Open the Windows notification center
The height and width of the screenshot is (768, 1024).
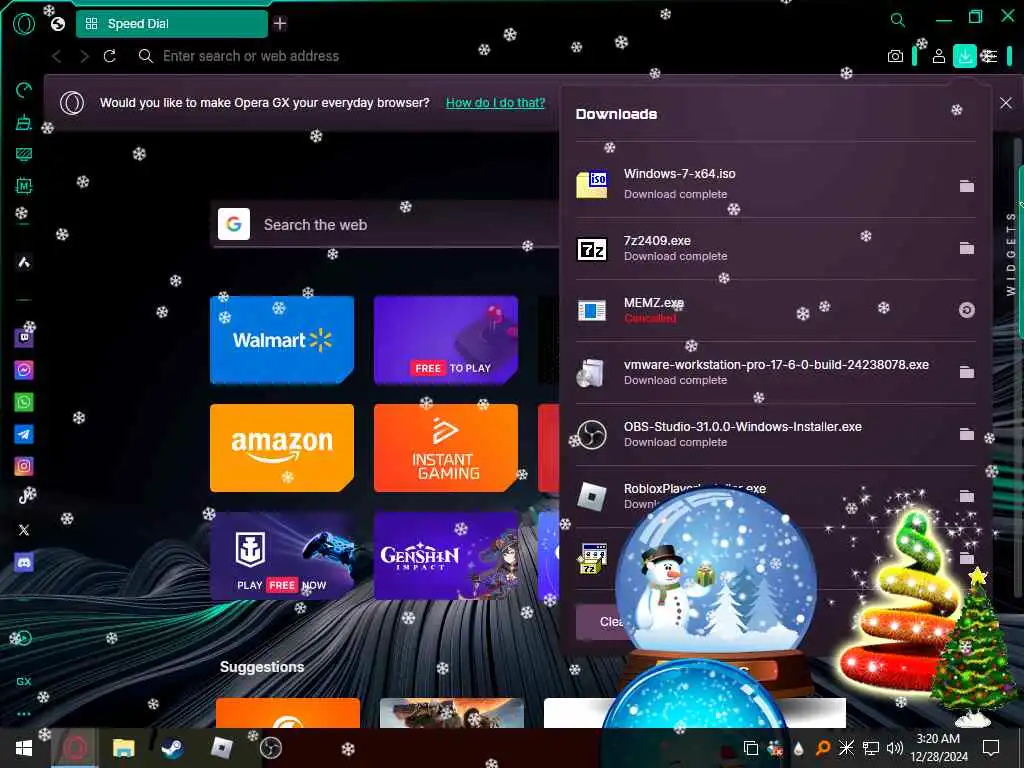tap(991, 748)
